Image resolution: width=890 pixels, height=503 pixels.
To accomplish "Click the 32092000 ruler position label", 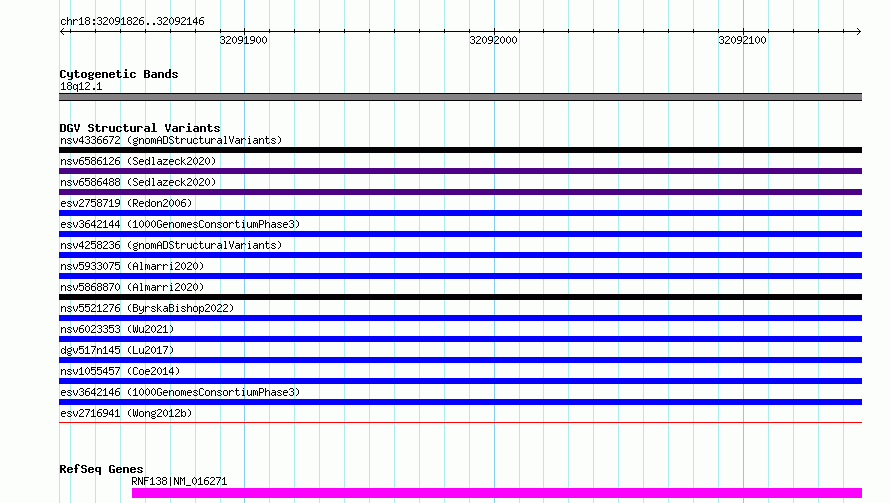I will pos(493,40).
